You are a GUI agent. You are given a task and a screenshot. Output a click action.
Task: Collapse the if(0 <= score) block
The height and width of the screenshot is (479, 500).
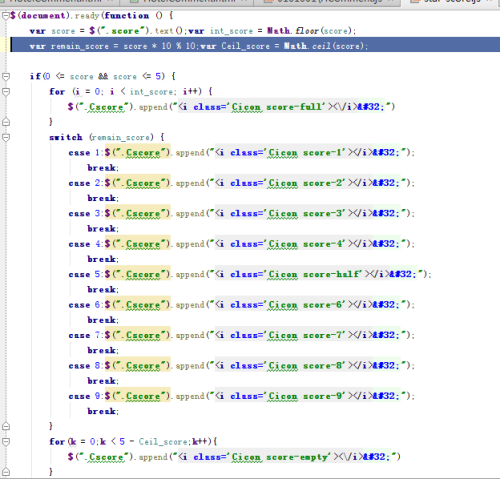coord(5,77)
